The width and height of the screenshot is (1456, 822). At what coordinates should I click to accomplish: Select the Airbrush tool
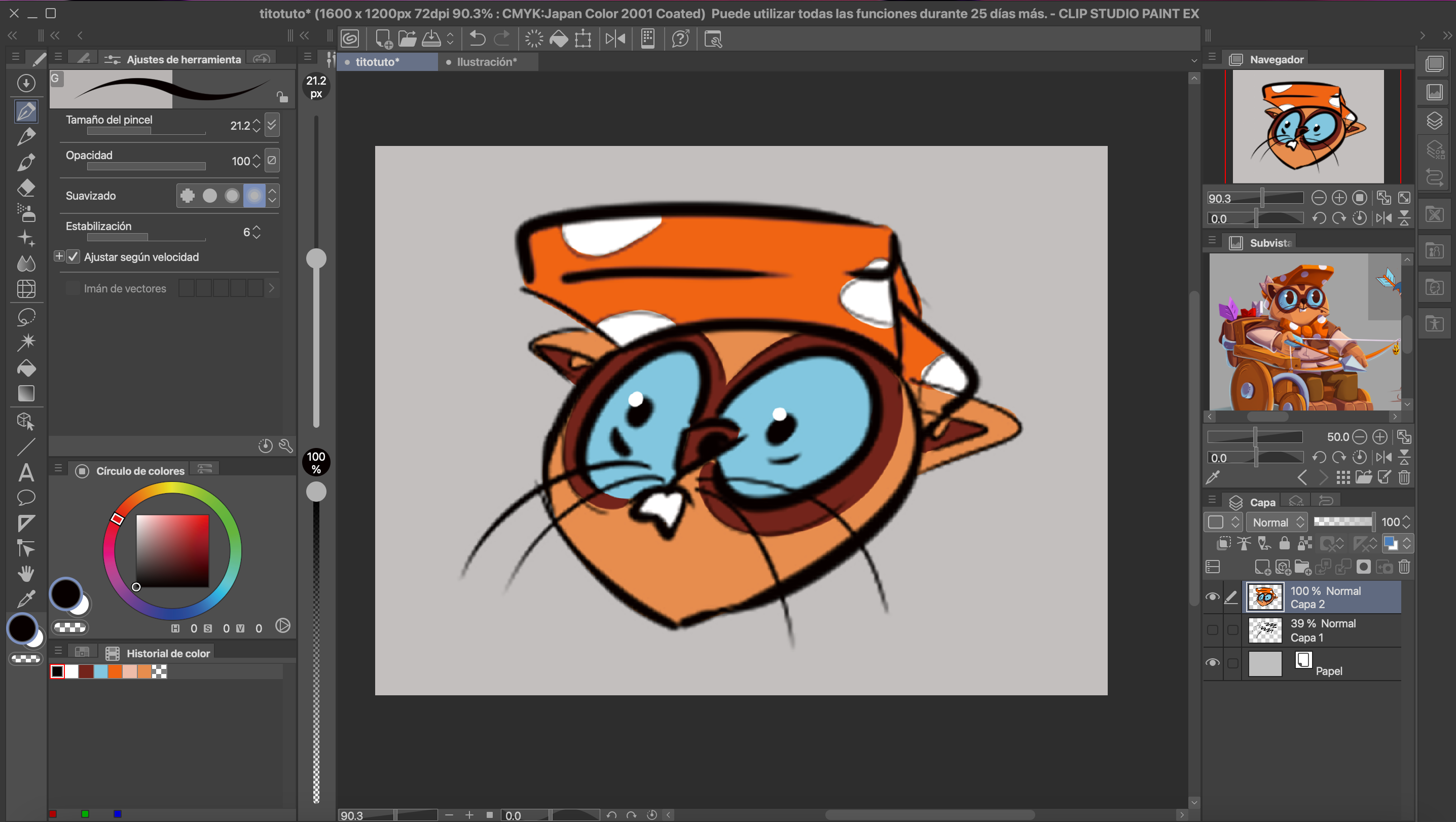click(26, 212)
